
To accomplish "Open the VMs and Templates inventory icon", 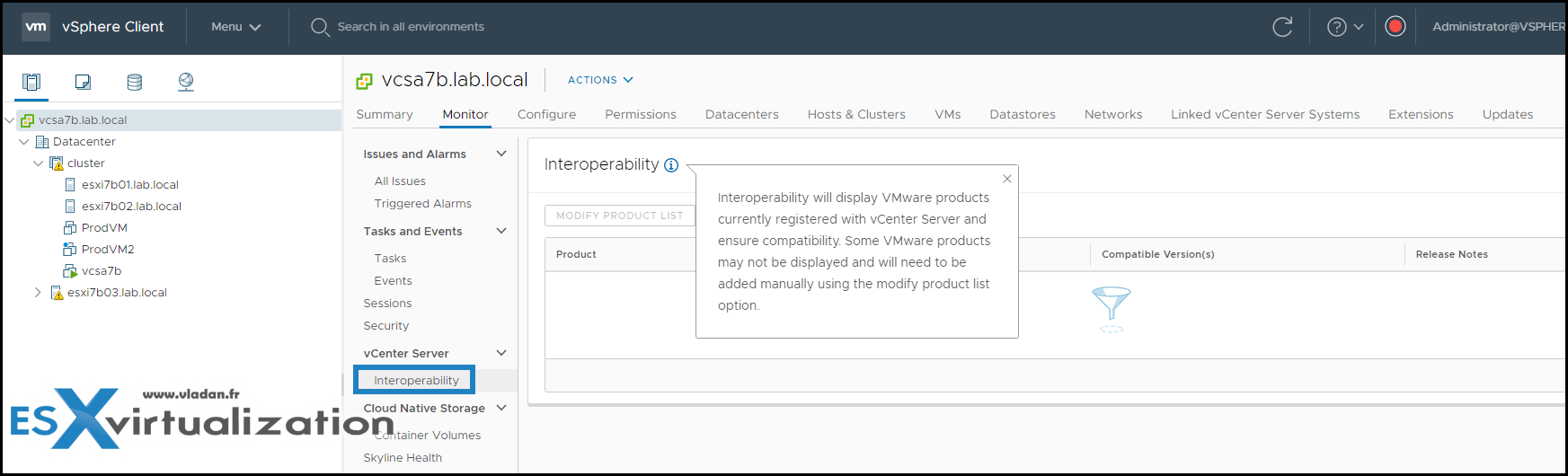I will point(83,82).
